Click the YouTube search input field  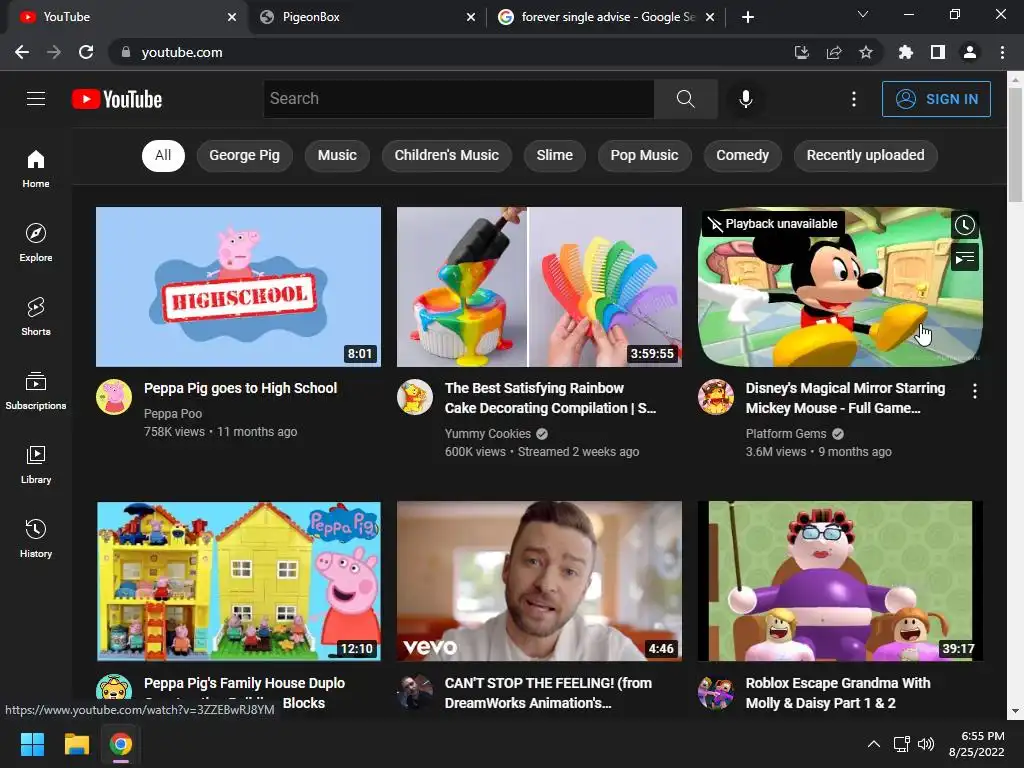(458, 99)
